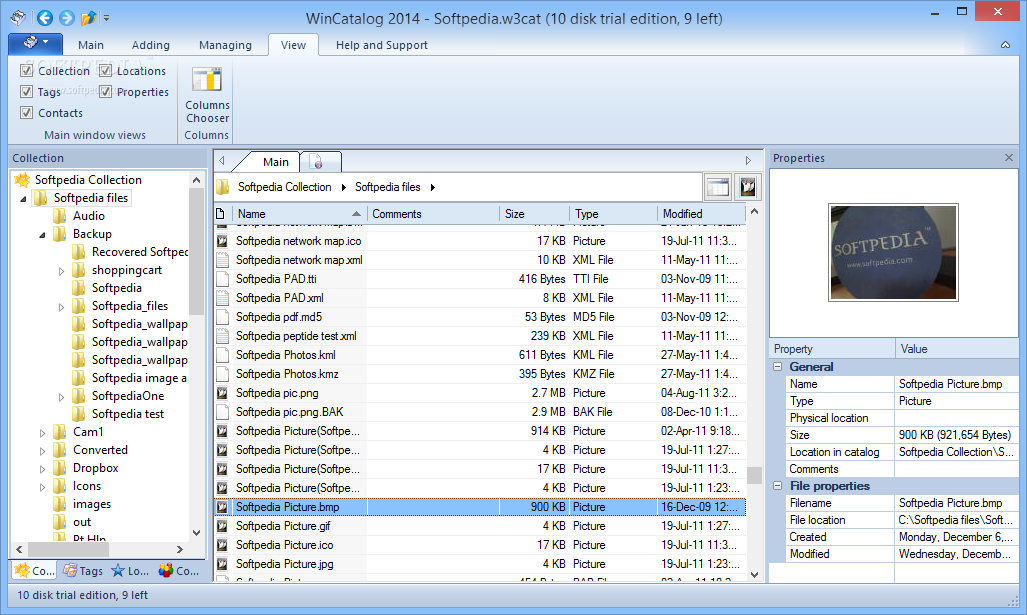Screen dimensions: 1027x615
Task: Sort by the Type column header
Action: click(x=612, y=214)
